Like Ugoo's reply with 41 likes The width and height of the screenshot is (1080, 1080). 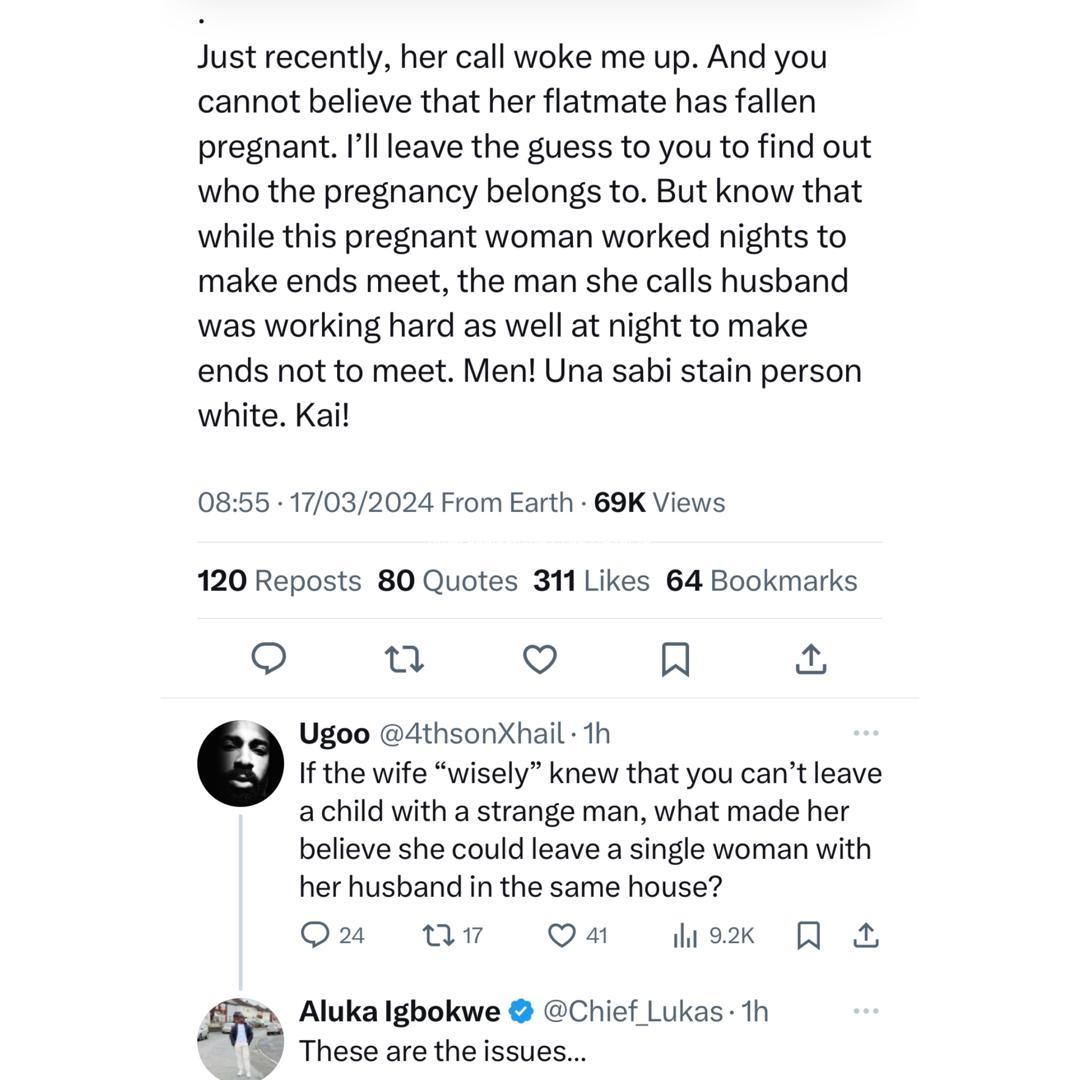coord(563,935)
